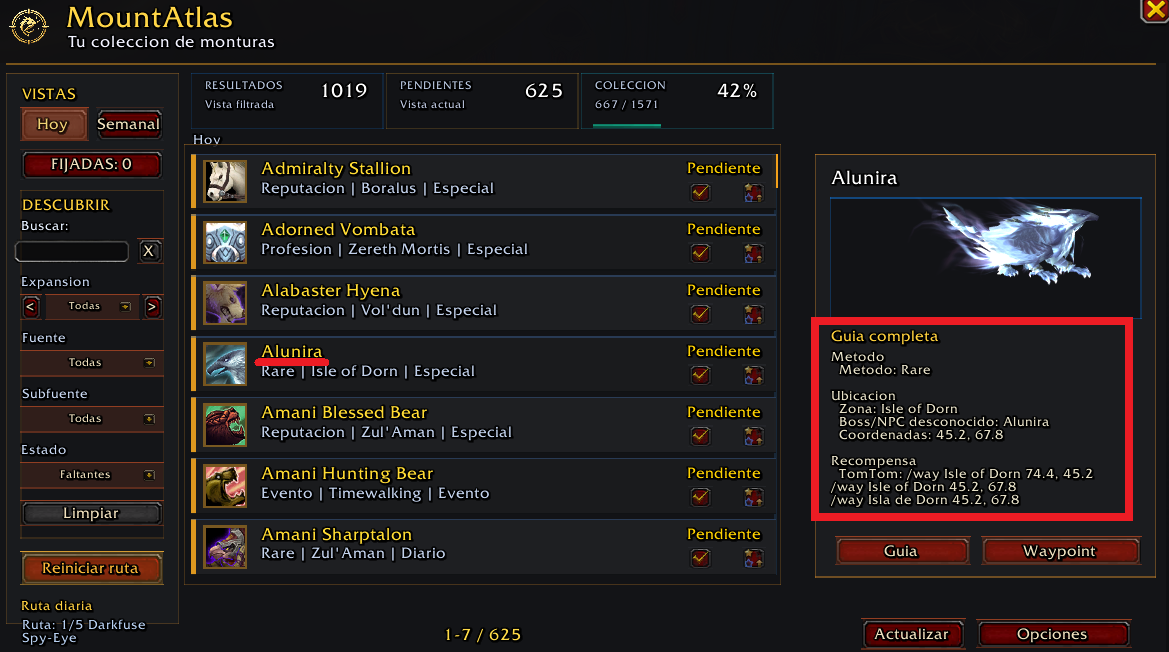Click the Amani Sharptalon mount icon
This screenshot has width=1169, height=652.
(225, 547)
